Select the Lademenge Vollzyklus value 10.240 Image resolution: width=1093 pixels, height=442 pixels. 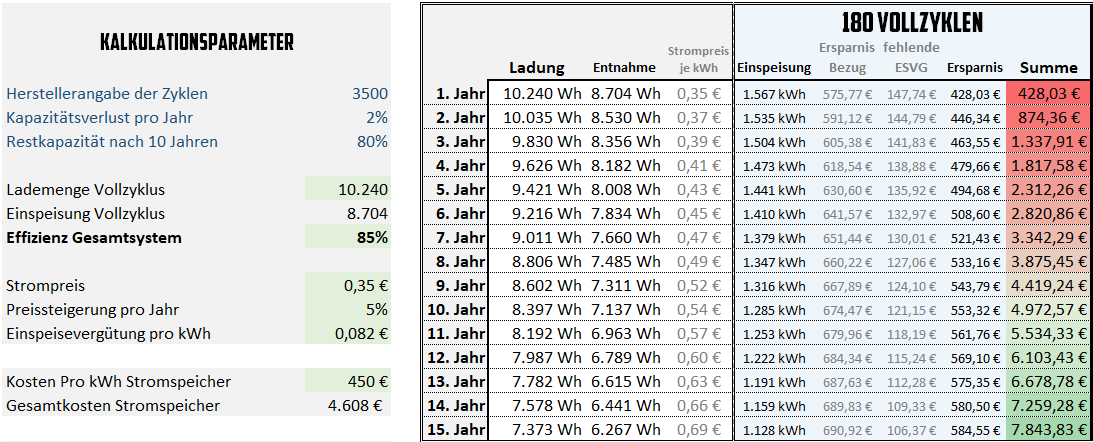[x=347, y=190]
